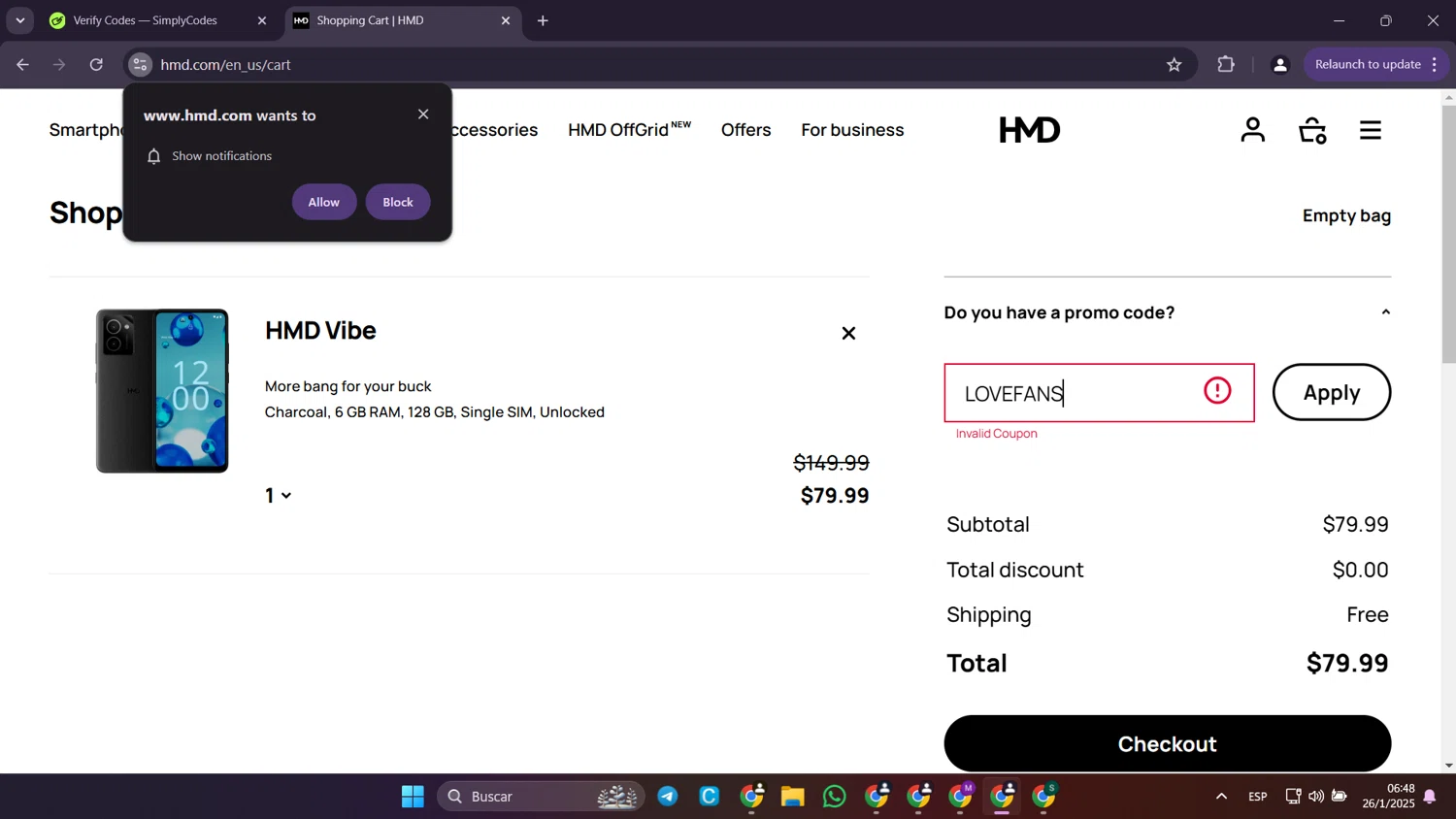Block notifications from www.hmd.com
The width and height of the screenshot is (1456, 819).
398,202
